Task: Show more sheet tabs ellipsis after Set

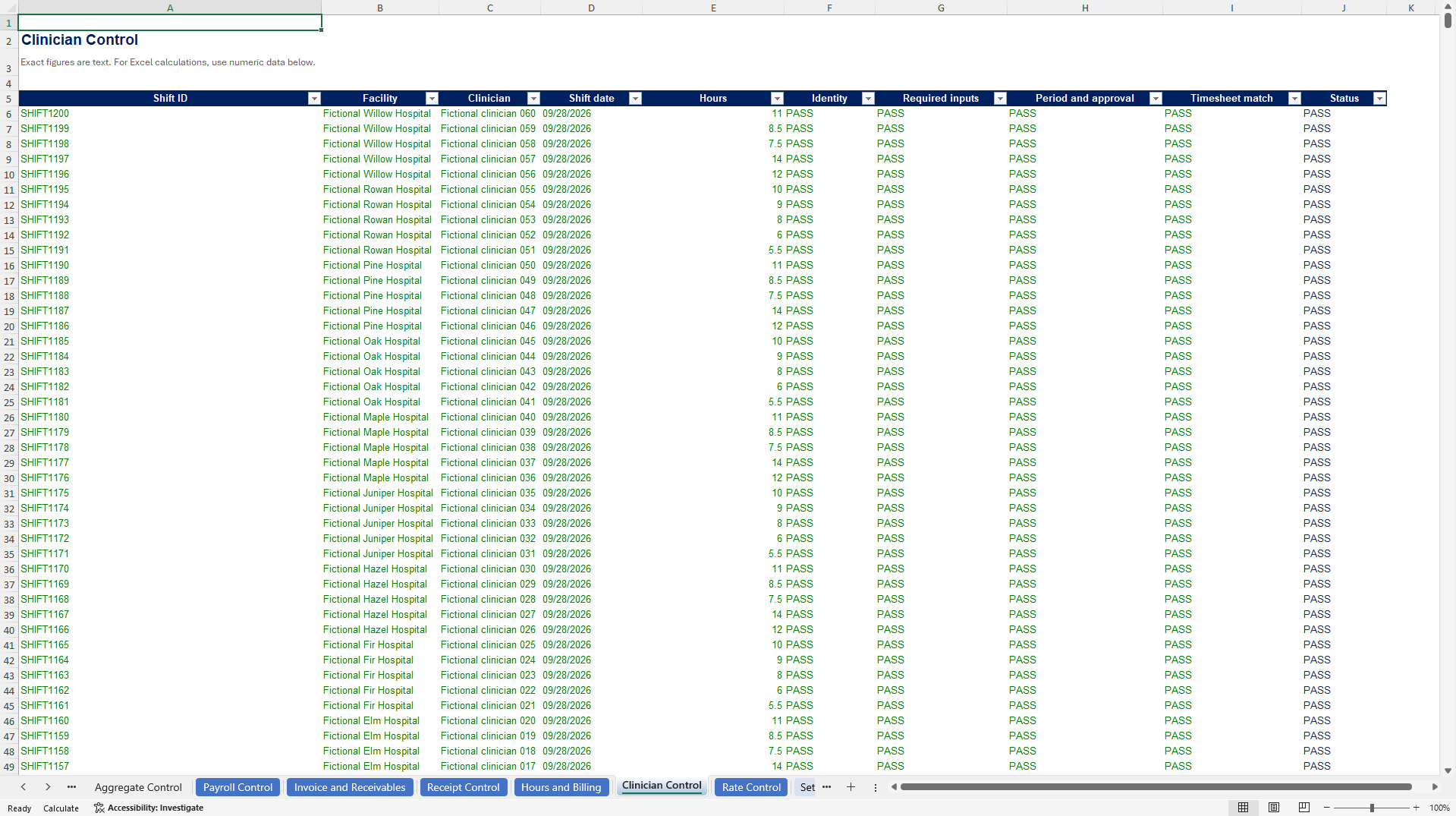Action: (826, 787)
